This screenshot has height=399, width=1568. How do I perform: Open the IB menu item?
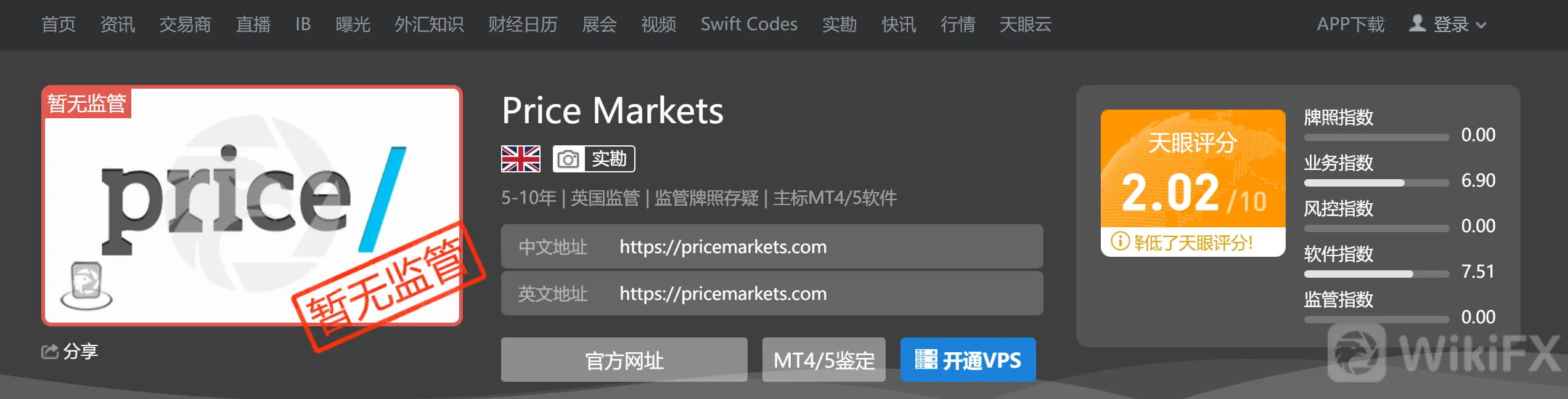click(303, 25)
